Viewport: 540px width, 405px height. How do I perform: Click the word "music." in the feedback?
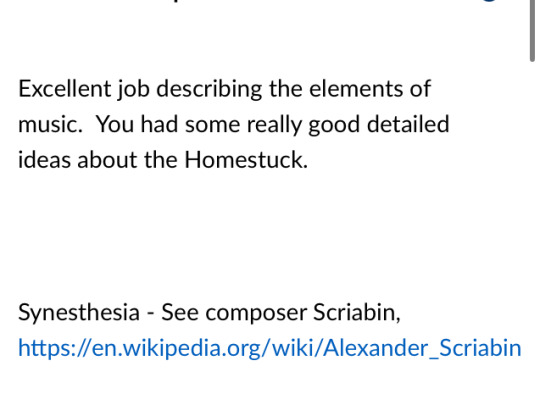pyautogui.click(x=50, y=124)
